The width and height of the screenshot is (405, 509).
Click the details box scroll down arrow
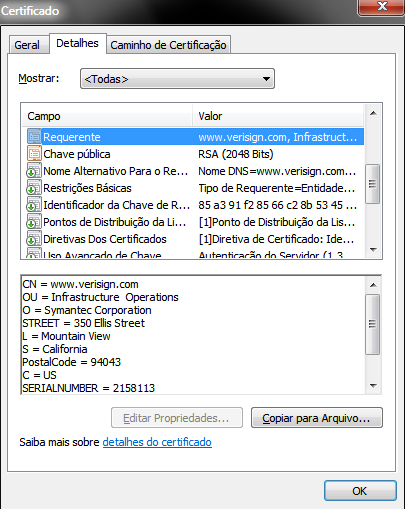tap(373, 386)
